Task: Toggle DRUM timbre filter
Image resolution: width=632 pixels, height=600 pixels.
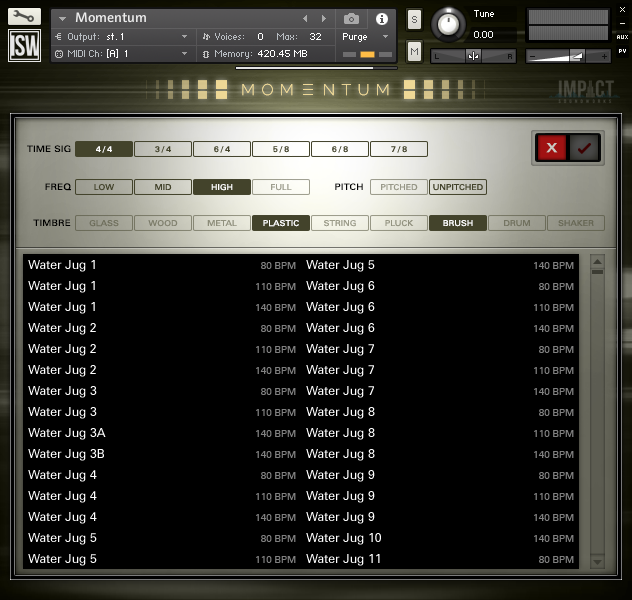Action: point(517,223)
